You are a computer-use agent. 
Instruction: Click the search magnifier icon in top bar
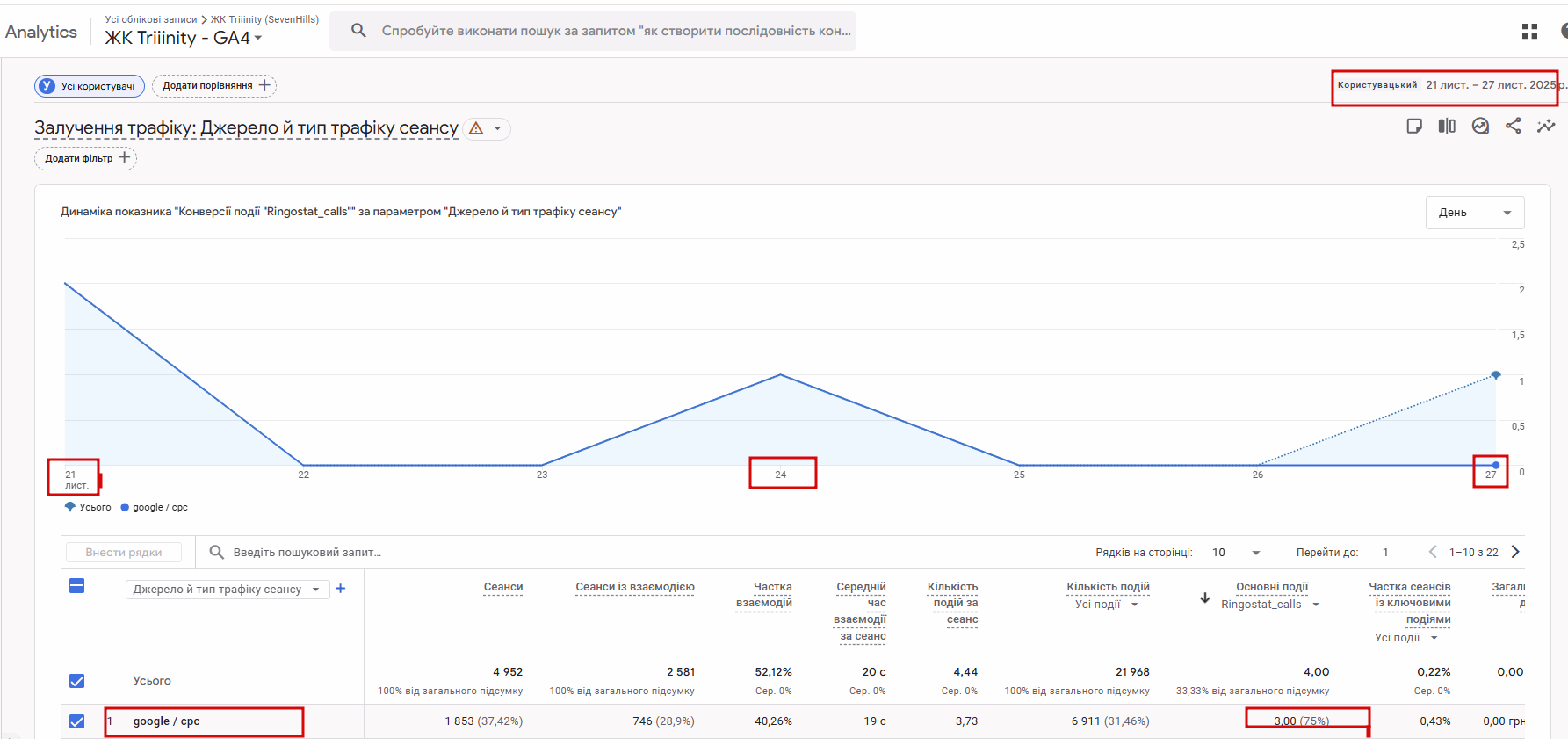[x=358, y=31]
